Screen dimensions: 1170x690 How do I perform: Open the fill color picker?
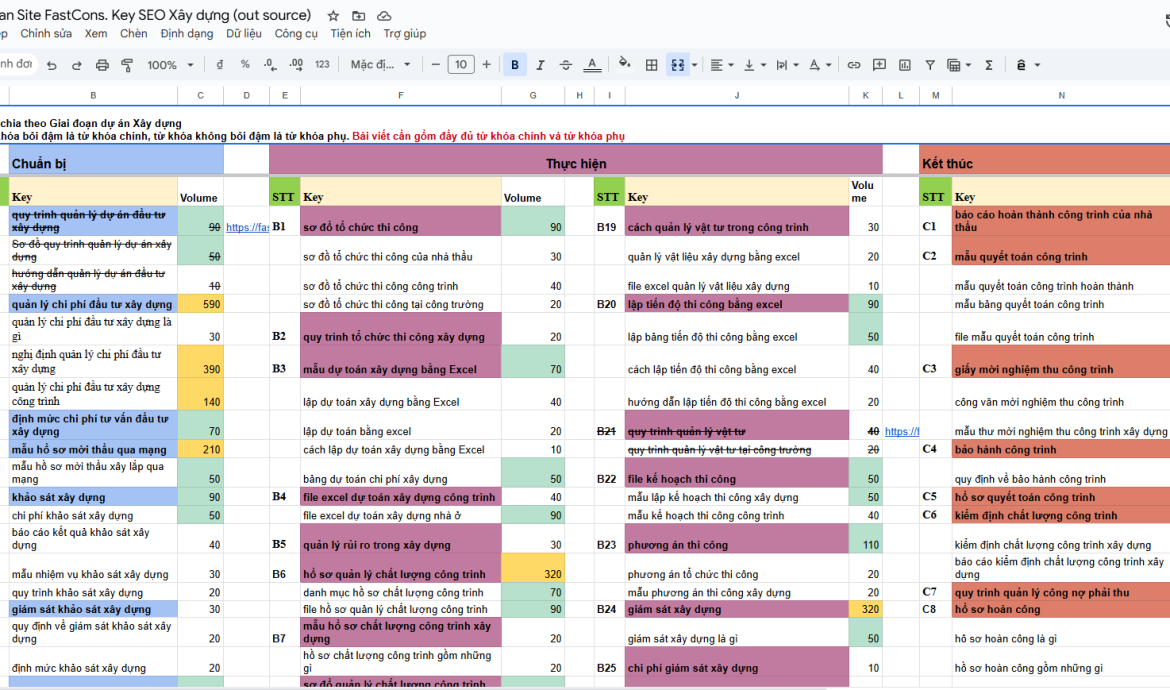tap(625, 65)
